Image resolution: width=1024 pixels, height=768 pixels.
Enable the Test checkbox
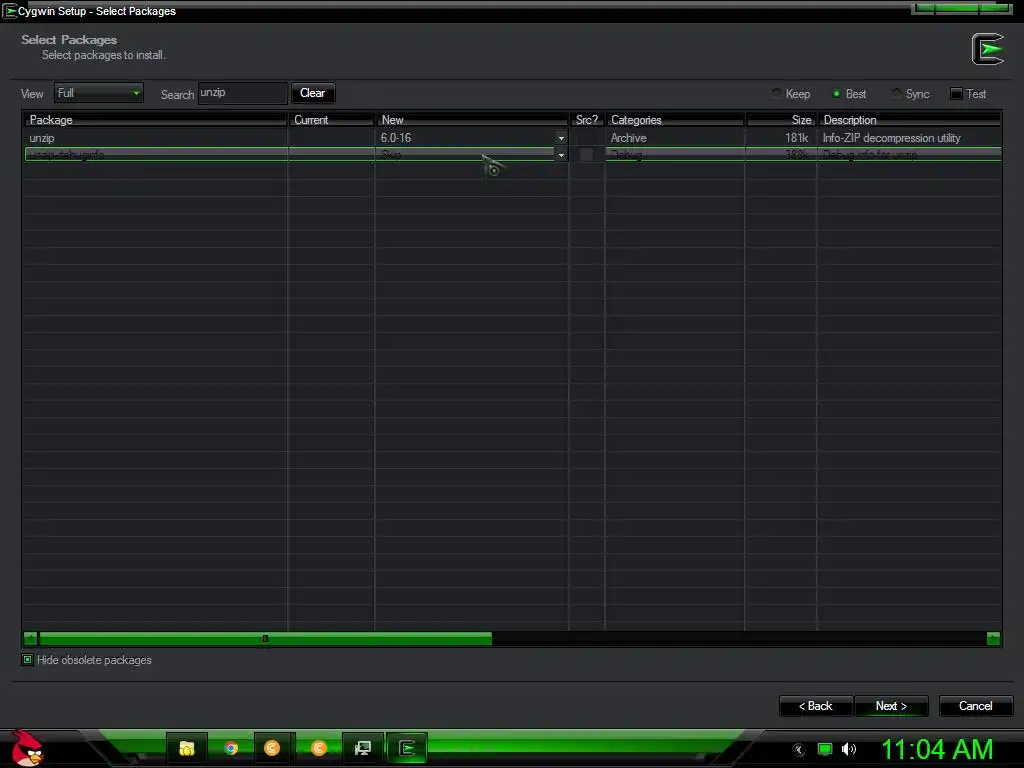pyautogui.click(x=956, y=93)
